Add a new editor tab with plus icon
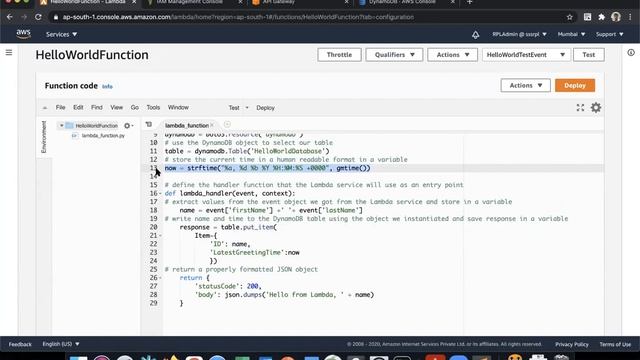640x360 pixels. pyautogui.click(x=227, y=124)
